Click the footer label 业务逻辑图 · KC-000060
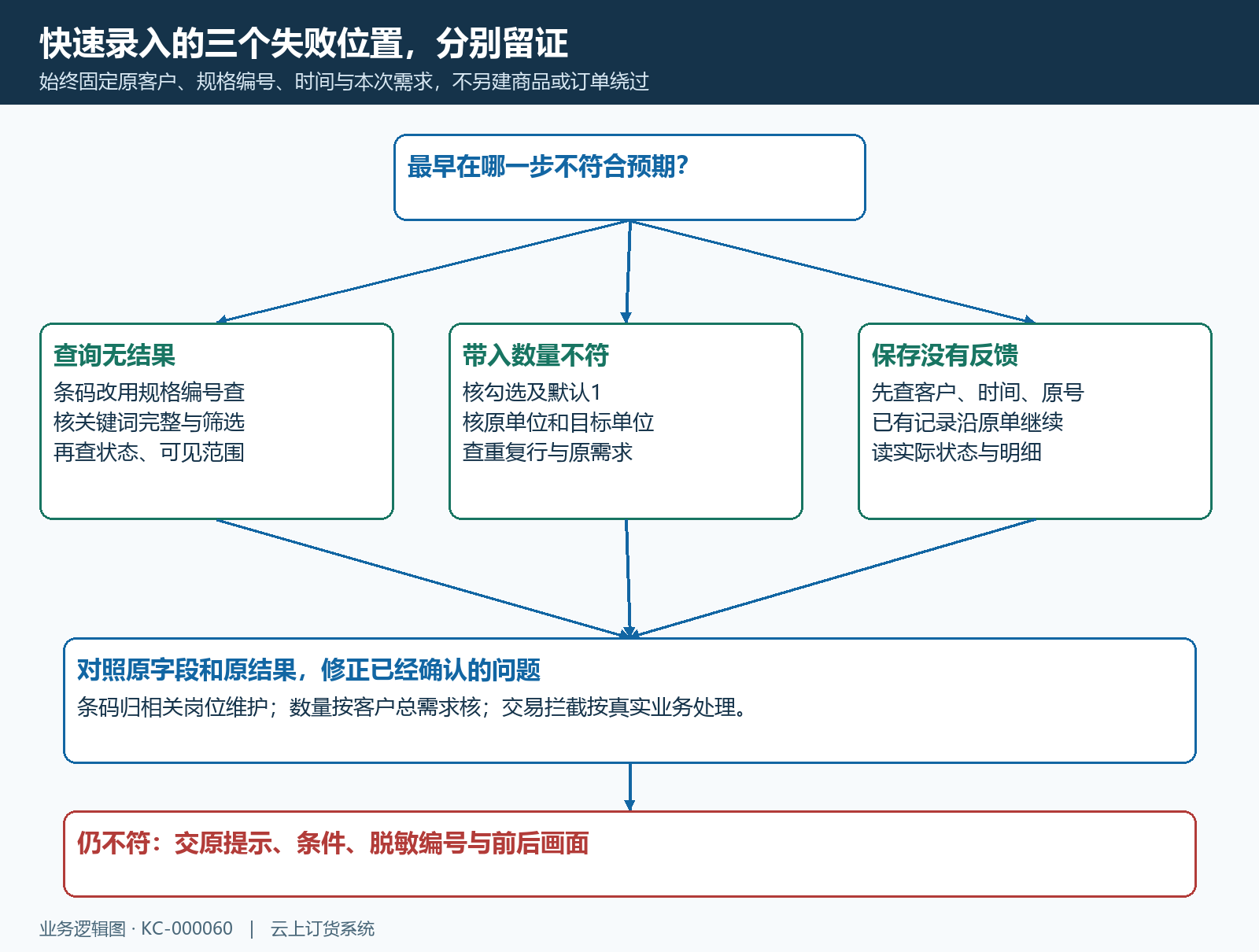 [136, 928]
